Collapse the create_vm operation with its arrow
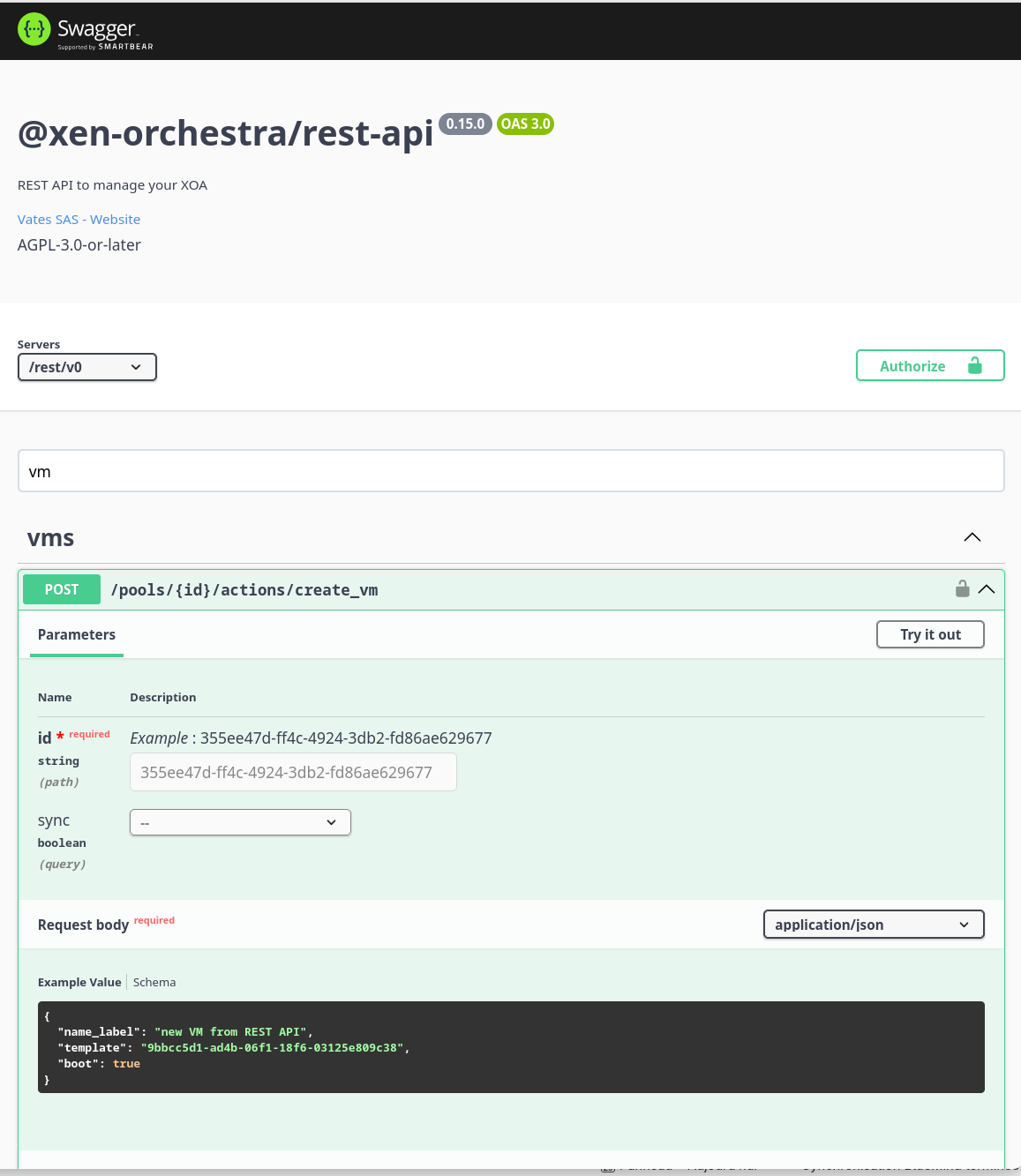Screen dimensions: 1021x1176 (987, 588)
